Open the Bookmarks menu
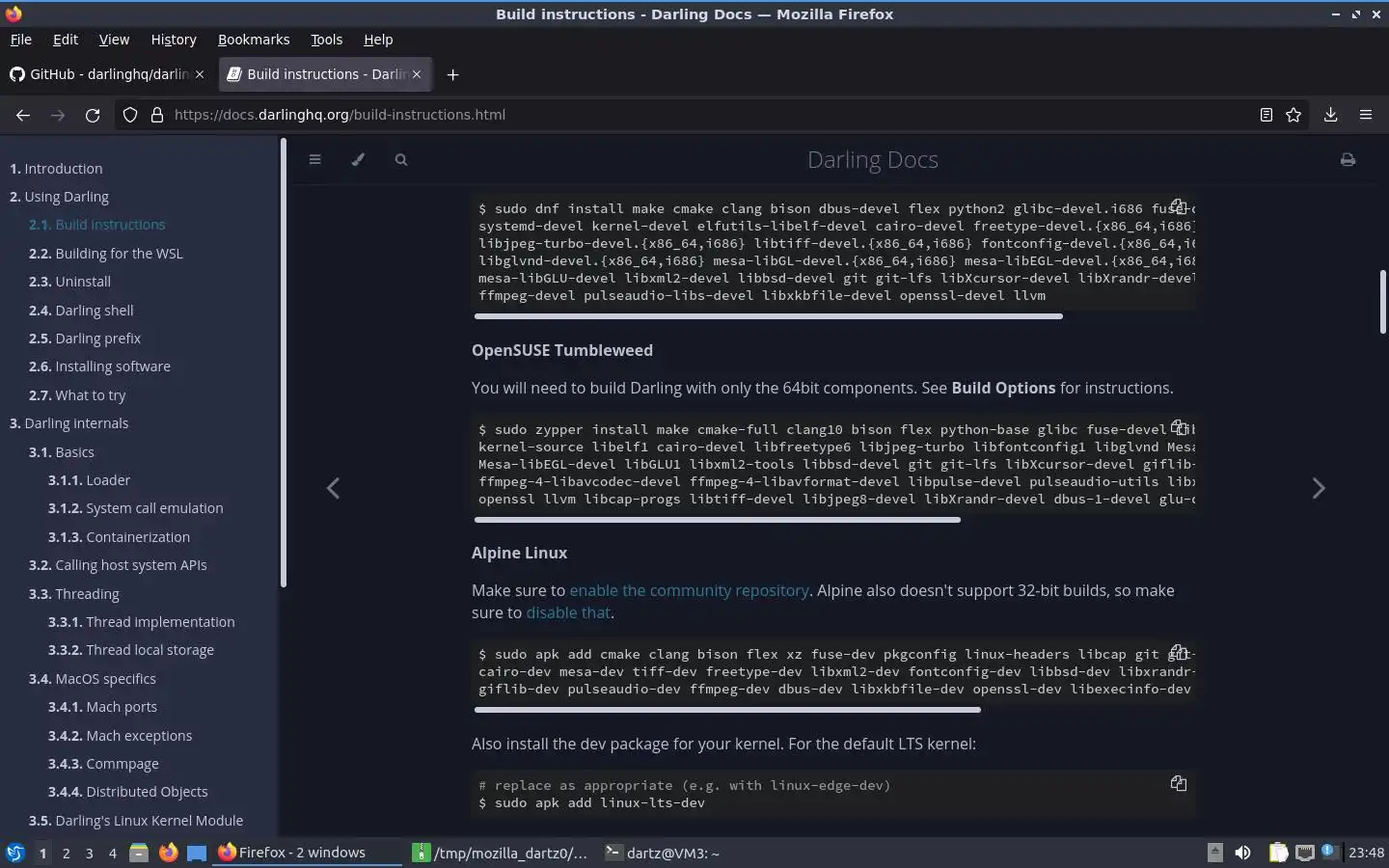Screen dimensions: 1389x868 pyautogui.click(x=254, y=40)
